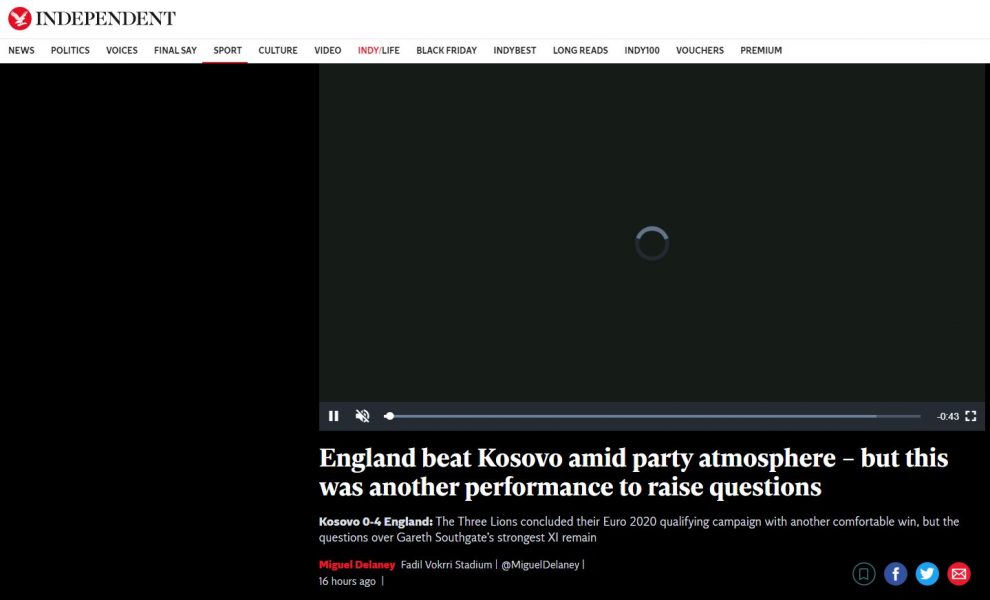Click the video progress bar
This screenshot has height=600, width=990.
click(x=652, y=416)
